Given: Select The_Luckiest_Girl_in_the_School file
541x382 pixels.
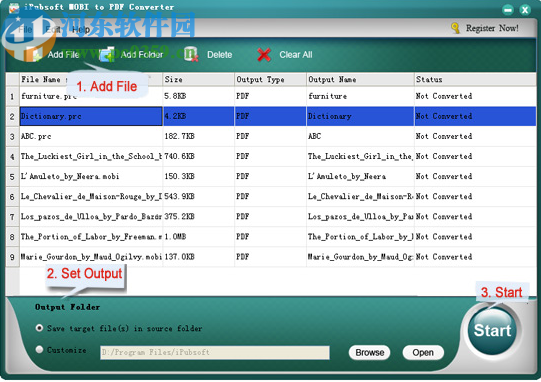Looking at the screenshot, I should [x=91, y=156].
